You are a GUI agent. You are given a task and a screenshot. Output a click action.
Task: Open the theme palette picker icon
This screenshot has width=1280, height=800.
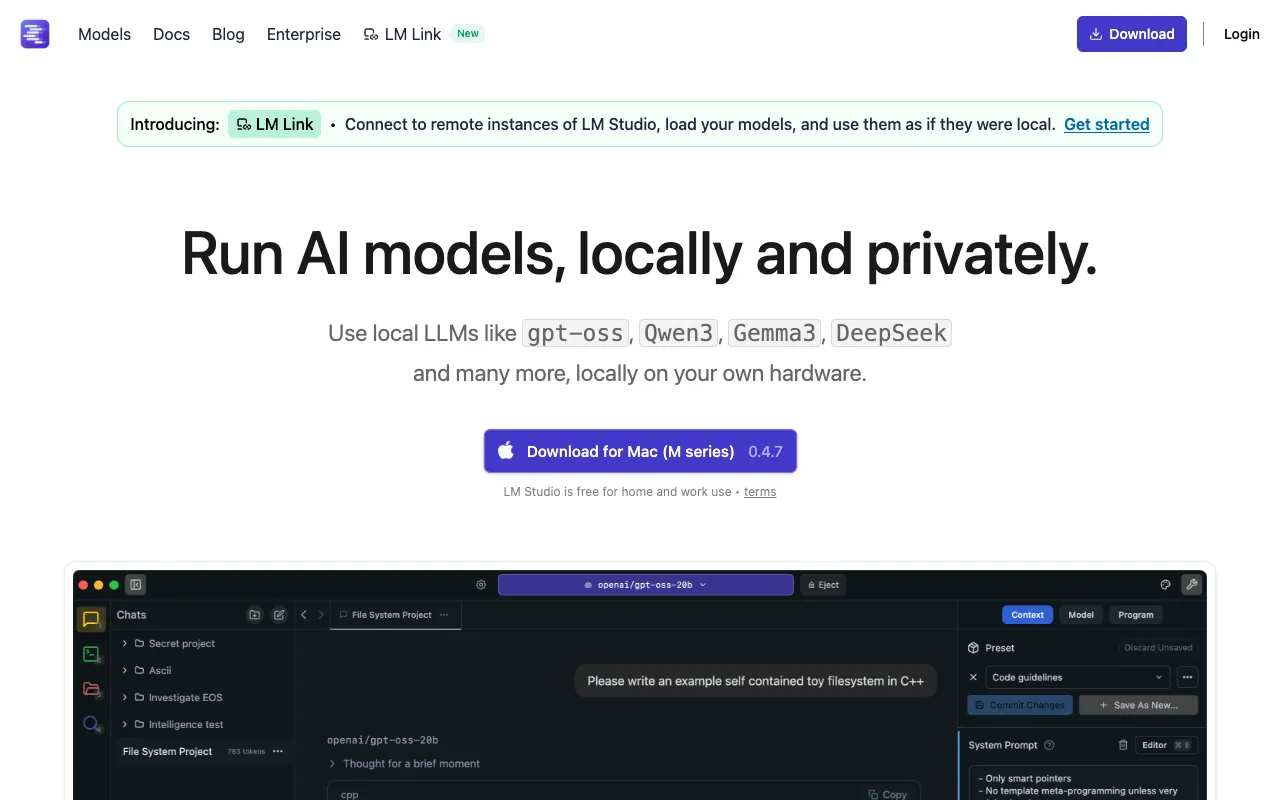tap(1165, 584)
